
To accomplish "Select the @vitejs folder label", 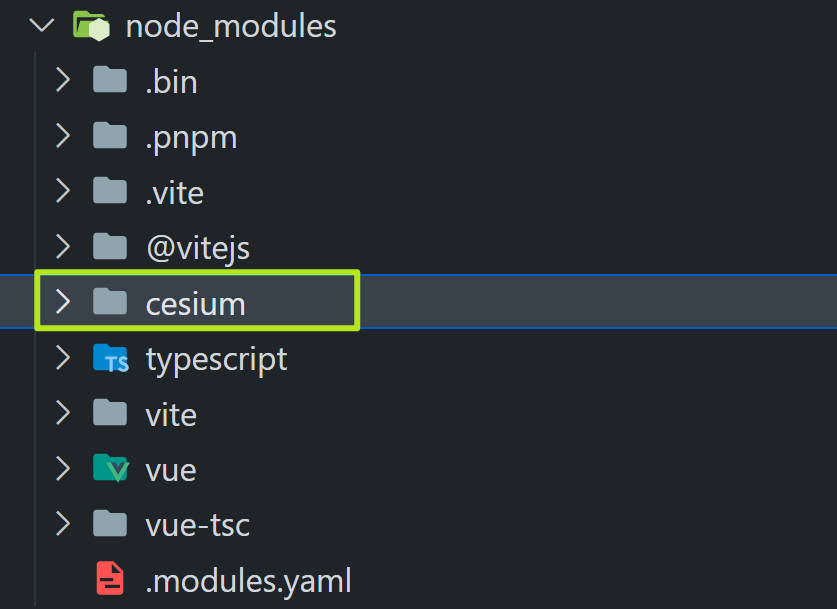I will click(198, 249).
